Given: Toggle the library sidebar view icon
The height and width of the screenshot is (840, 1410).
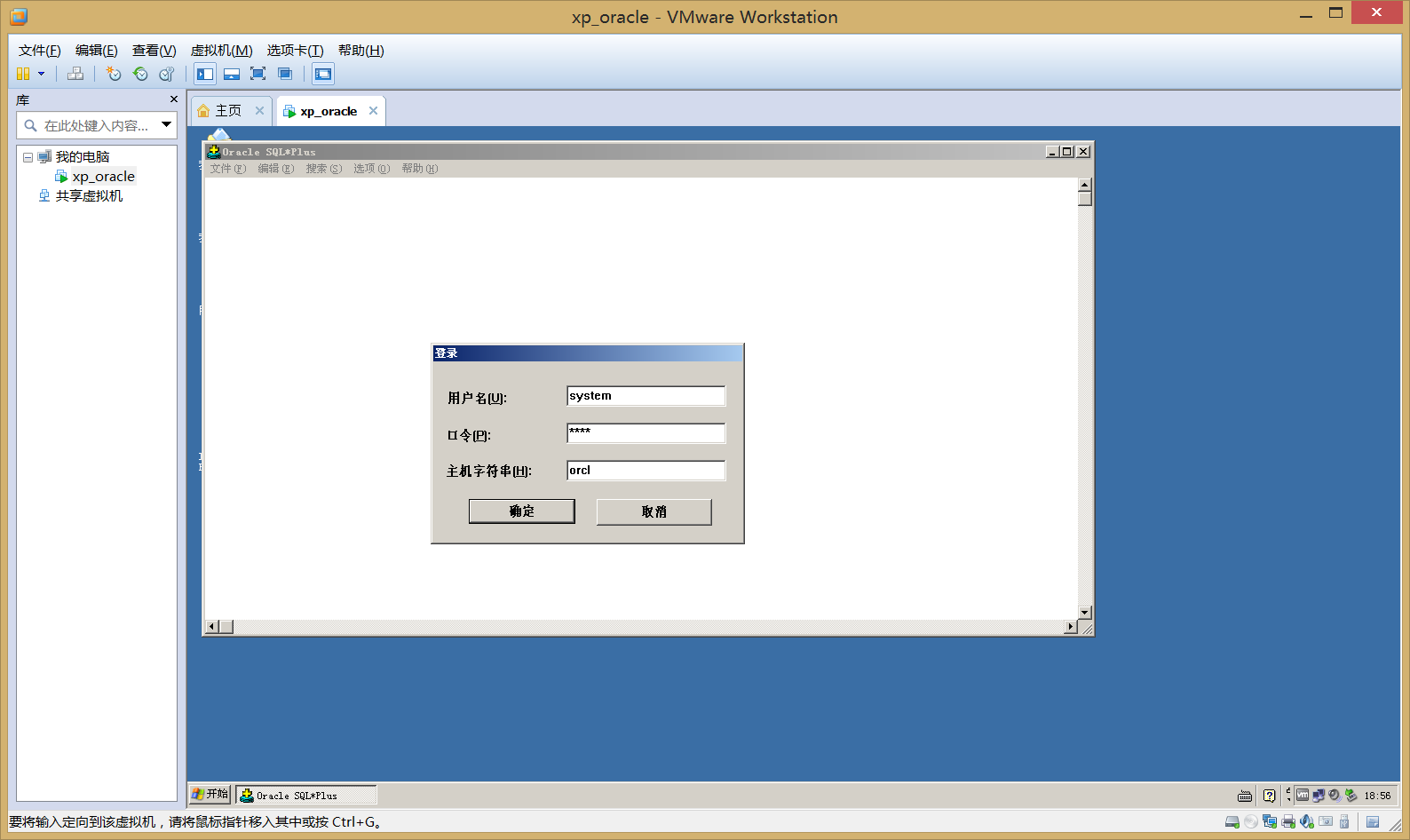Looking at the screenshot, I should coord(205,74).
